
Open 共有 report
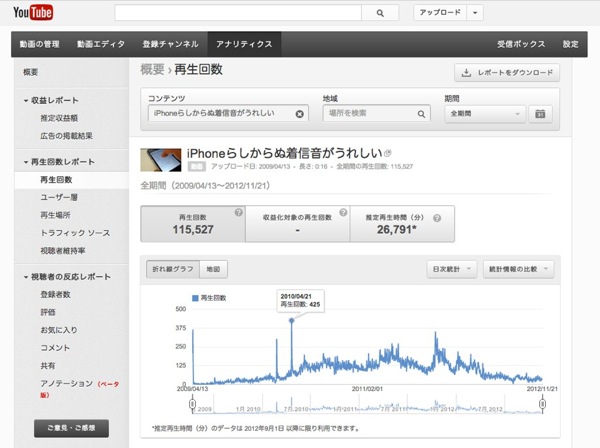[x=48, y=366]
